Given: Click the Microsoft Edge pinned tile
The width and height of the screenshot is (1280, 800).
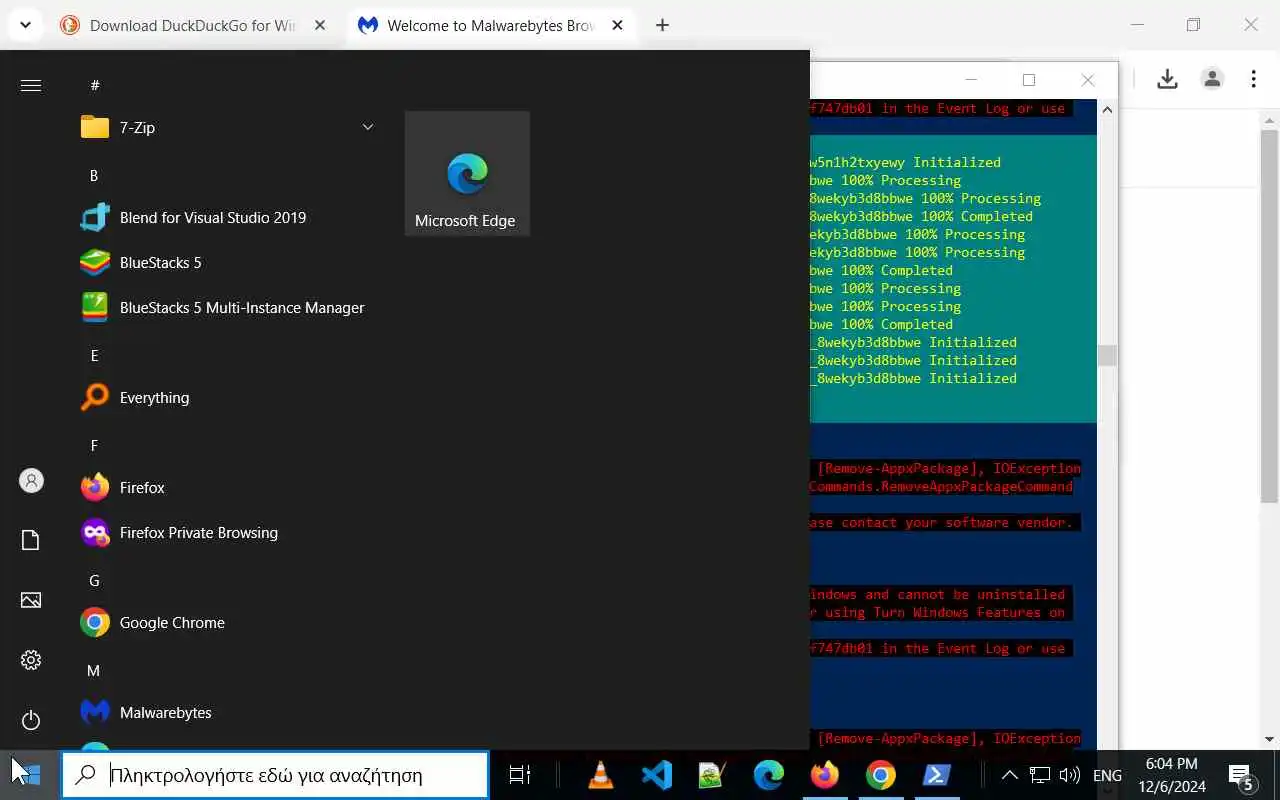Looking at the screenshot, I should [x=467, y=173].
